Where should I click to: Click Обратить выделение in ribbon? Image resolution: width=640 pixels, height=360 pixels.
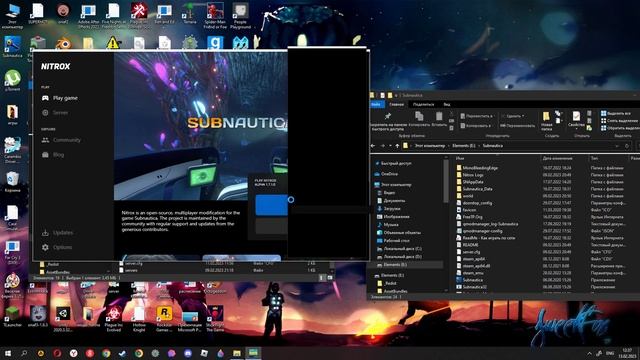pos(620,128)
